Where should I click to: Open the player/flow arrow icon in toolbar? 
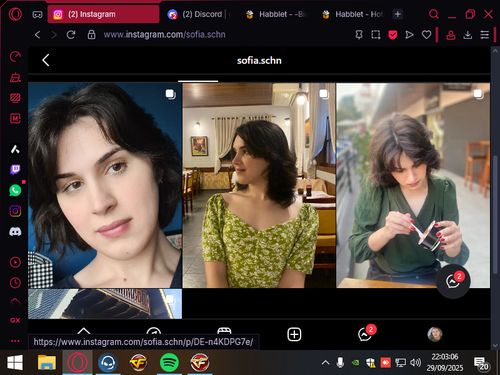(x=409, y=35)
